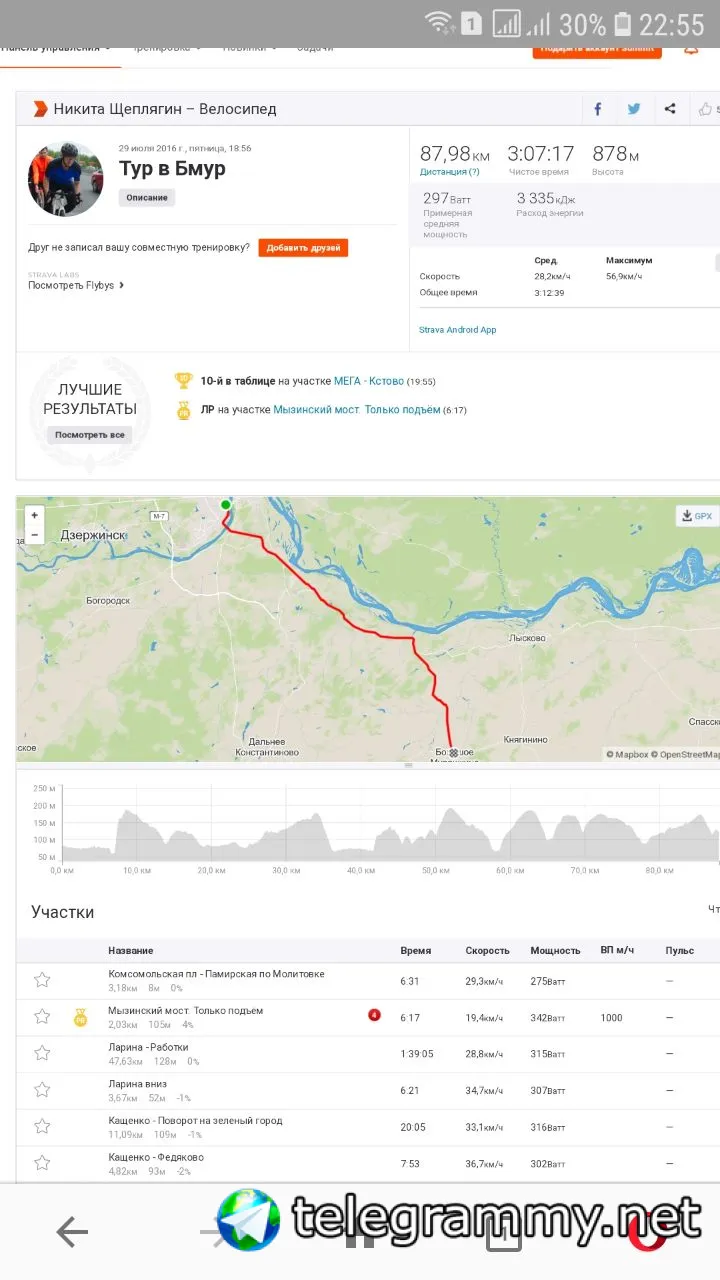Screen dimensions: 720x1280
Task: Star the Ларина - Работки segment
Action: point(42,1053)
